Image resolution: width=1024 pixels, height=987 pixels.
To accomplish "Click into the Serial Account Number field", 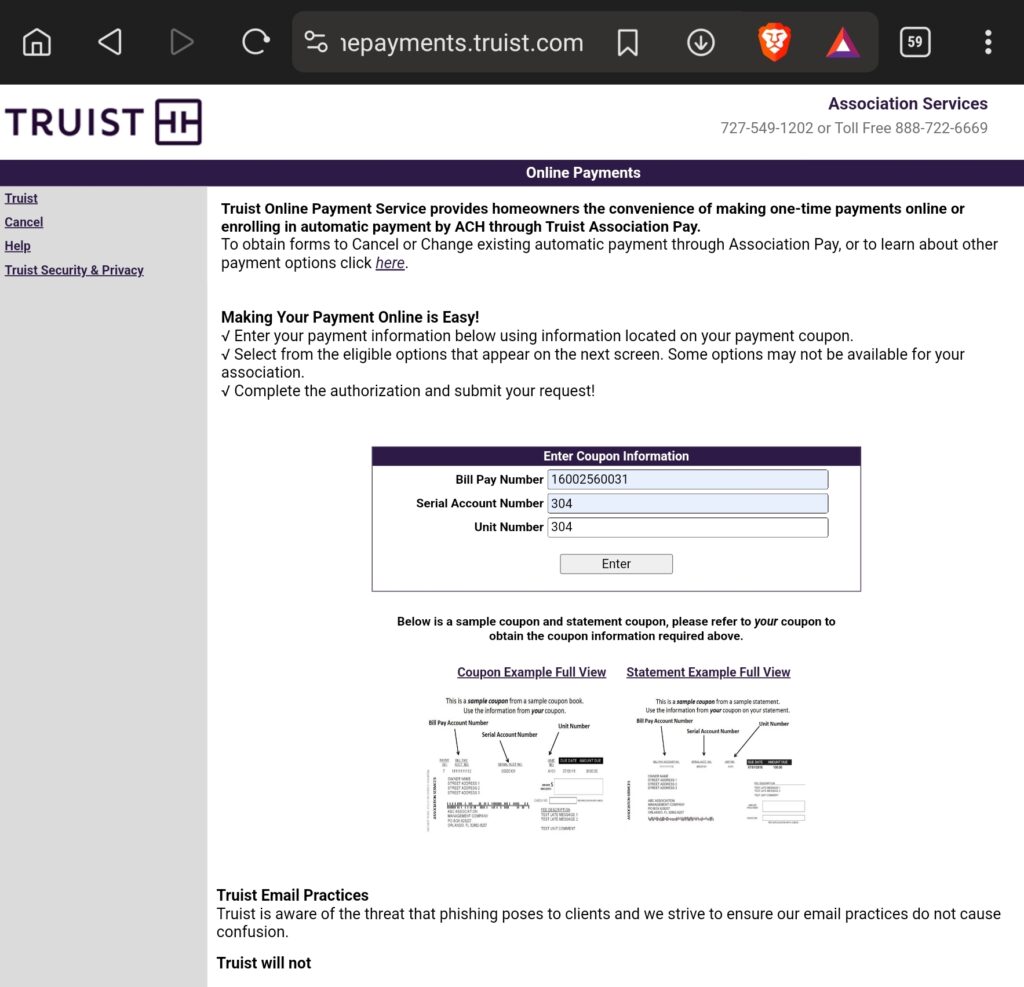I will (687, 503).
